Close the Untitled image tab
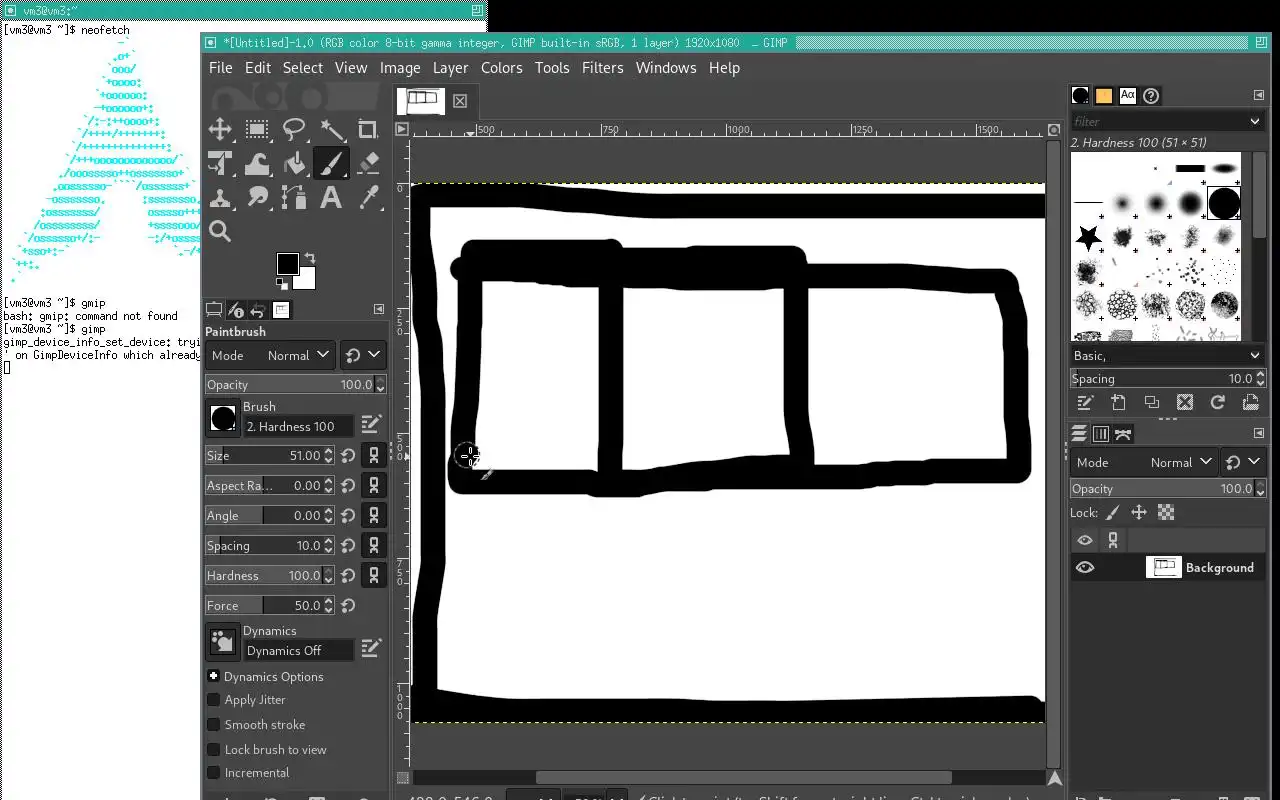This screenshot has width=1280, height=800. [x=460, y=101]
